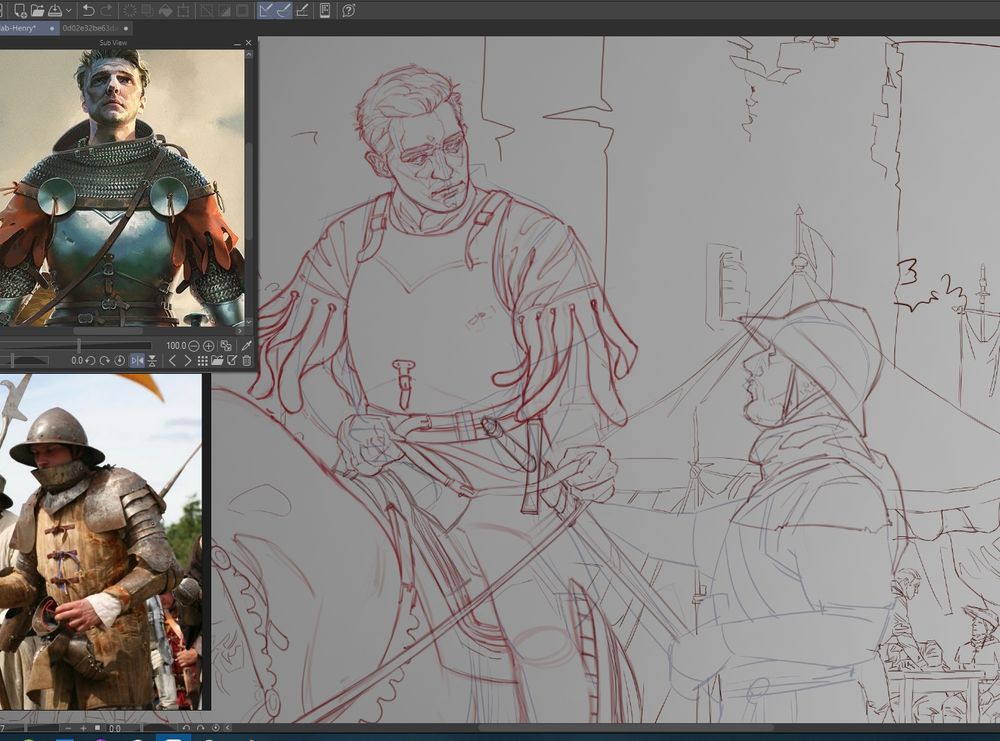This screenshot has height=741, width=1000.
Task: Reset Sub View image rotation
Action: pyautogui.click(x=119, y=361)
